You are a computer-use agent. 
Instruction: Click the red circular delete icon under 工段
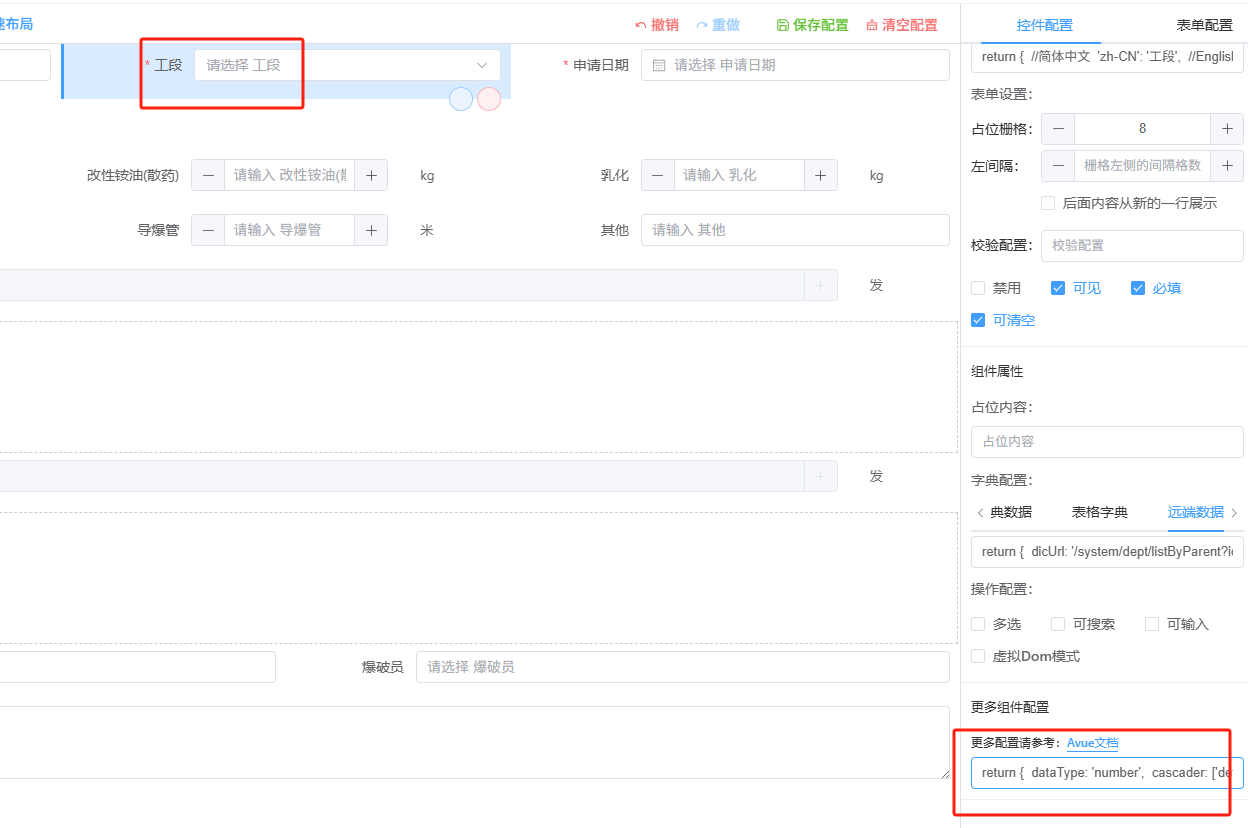pos(488,99)
